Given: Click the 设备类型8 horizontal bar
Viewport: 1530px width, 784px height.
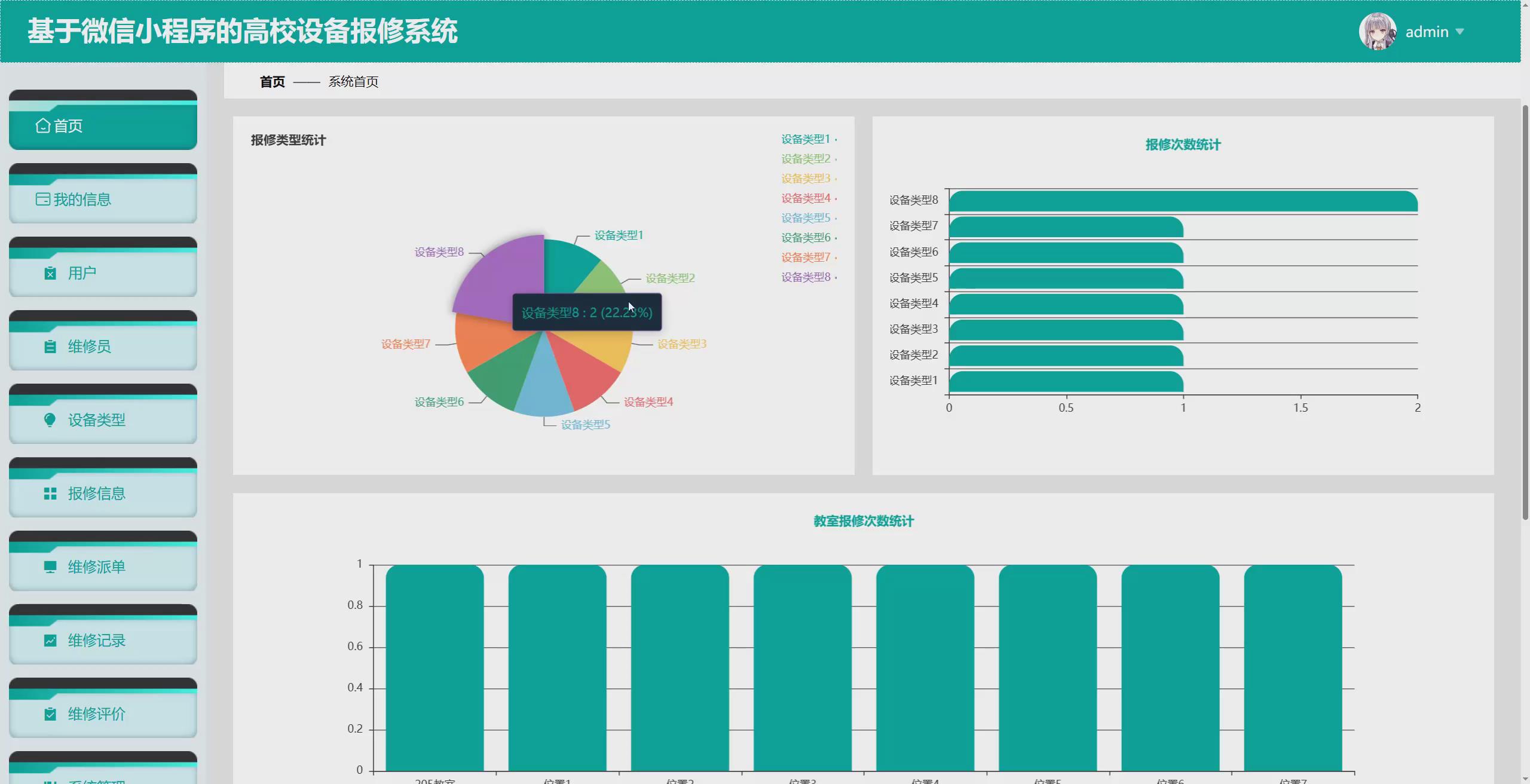Looking at the screenshot, I should 1182,201.
